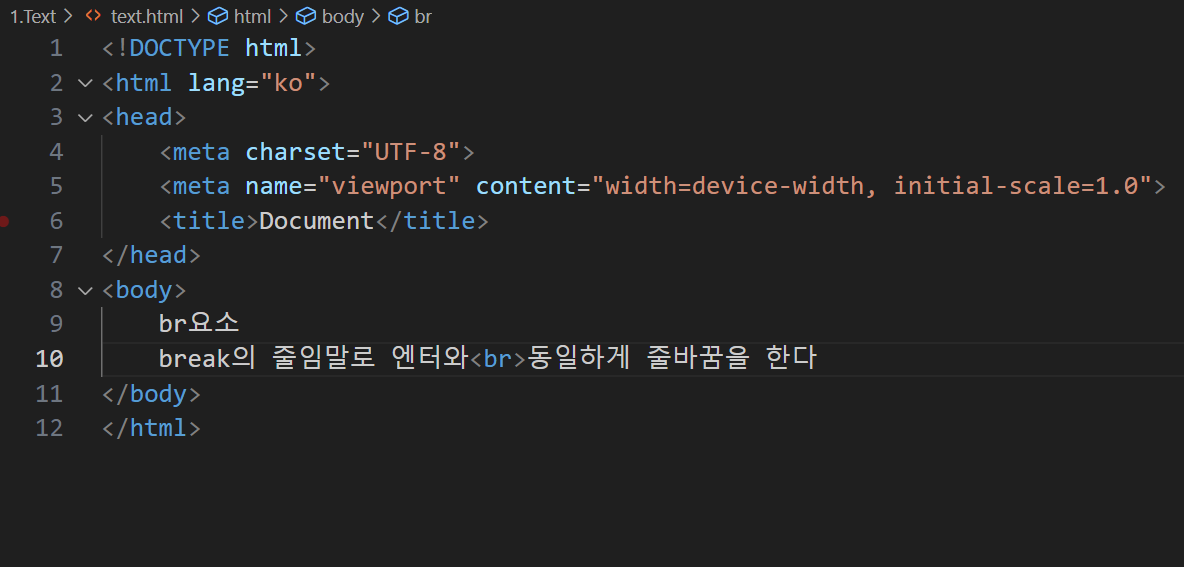This screenshot has height=567, width=1184.
Task: Collapse the head tag fold on line 3
Action: 85,118
